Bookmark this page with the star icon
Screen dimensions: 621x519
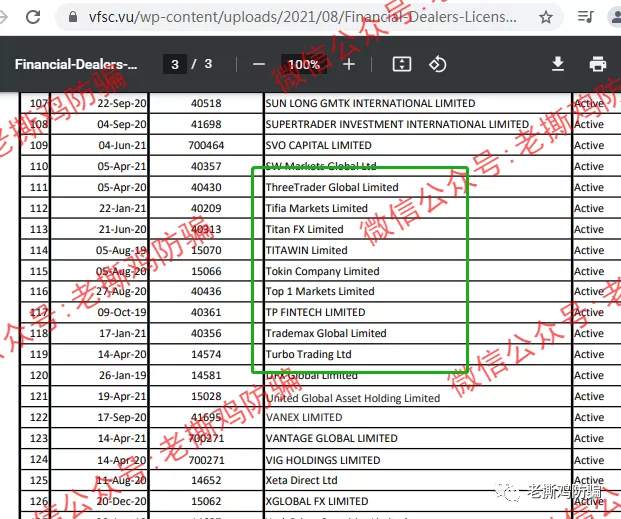(546, 17)
